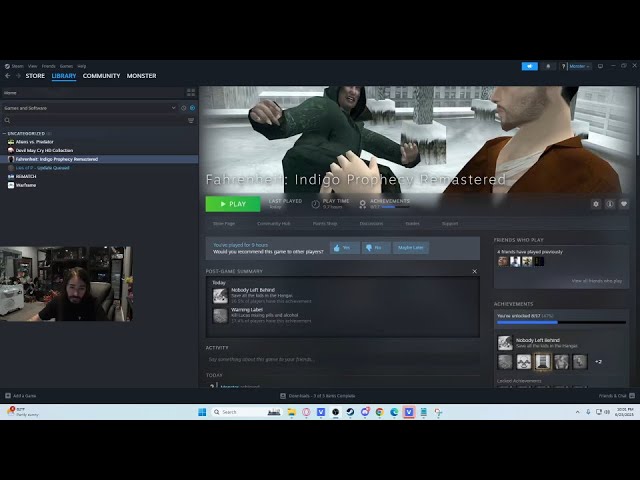Click View all friends who play link

click(x=596, y=281)
